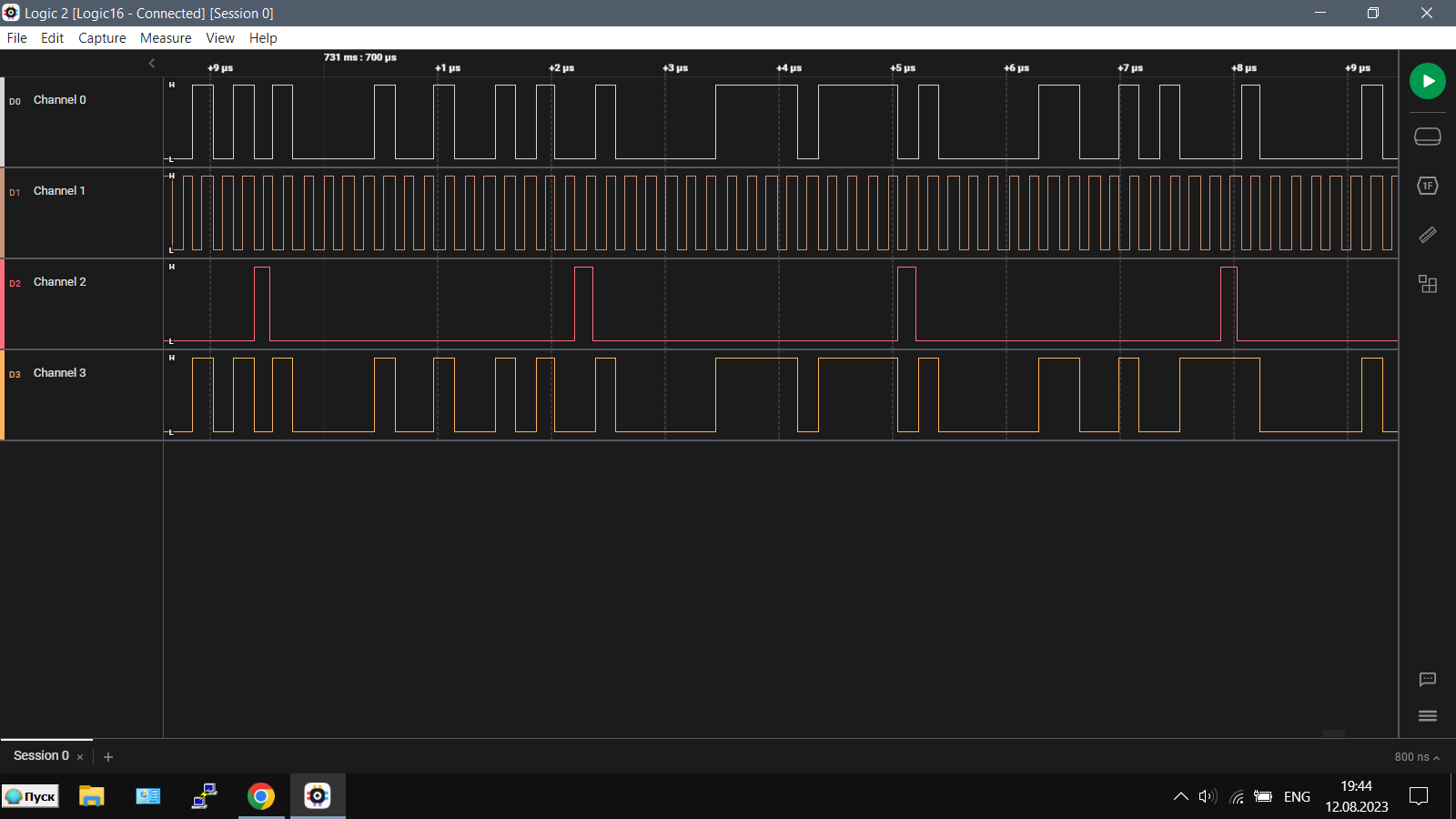Open the Capture menu
The width and height of the screenshot is (1456, 819).
click(102, 38)
